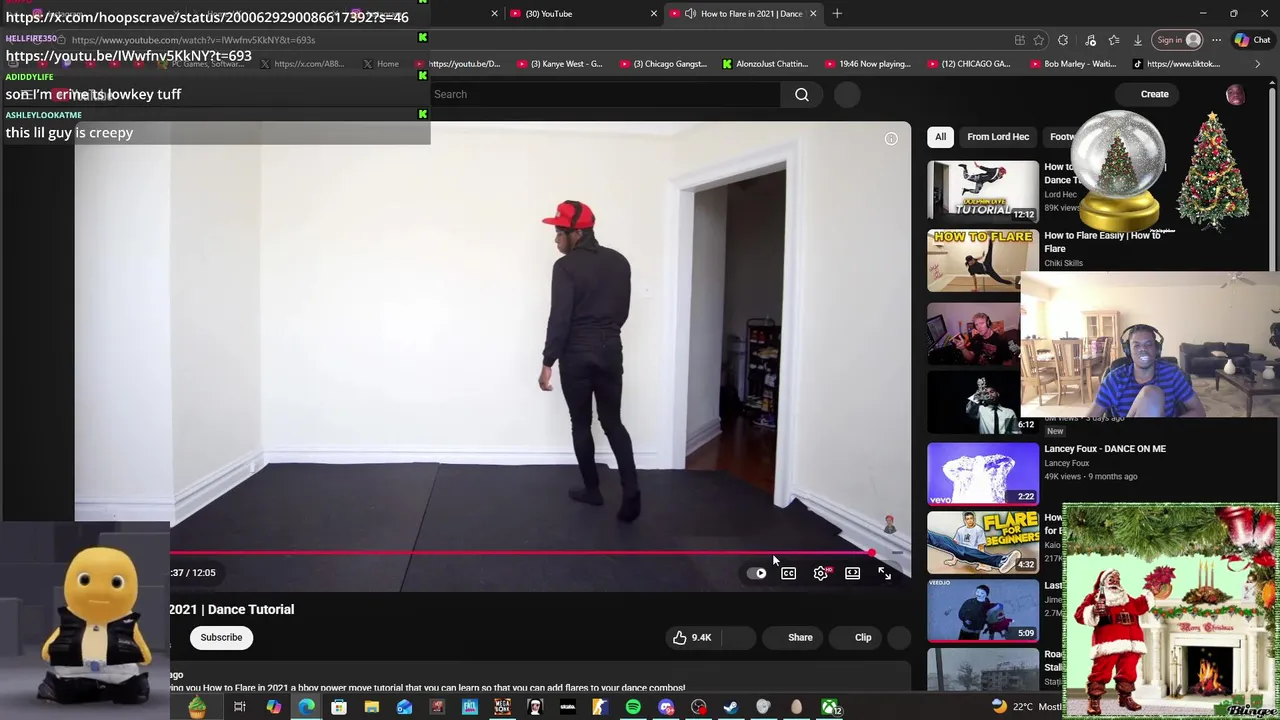Screen dimensions: 1280x720
Task: Open the browser downloads icon
Action: pos(1138,40)
